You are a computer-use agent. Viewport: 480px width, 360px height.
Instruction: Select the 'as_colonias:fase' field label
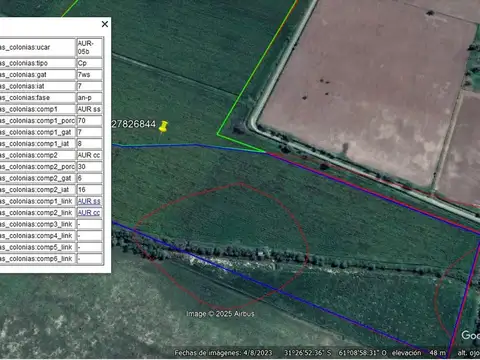[25, 98]
